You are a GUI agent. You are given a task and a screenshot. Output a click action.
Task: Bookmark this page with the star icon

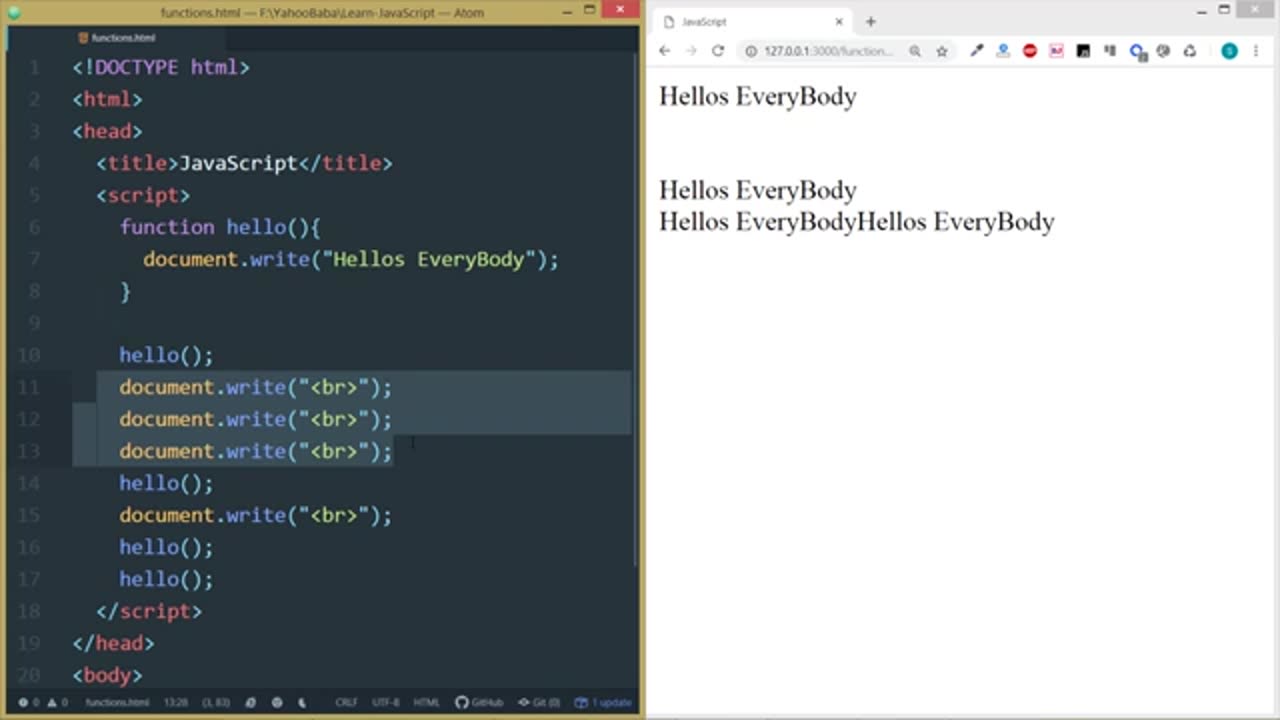(x=941, y=51)
